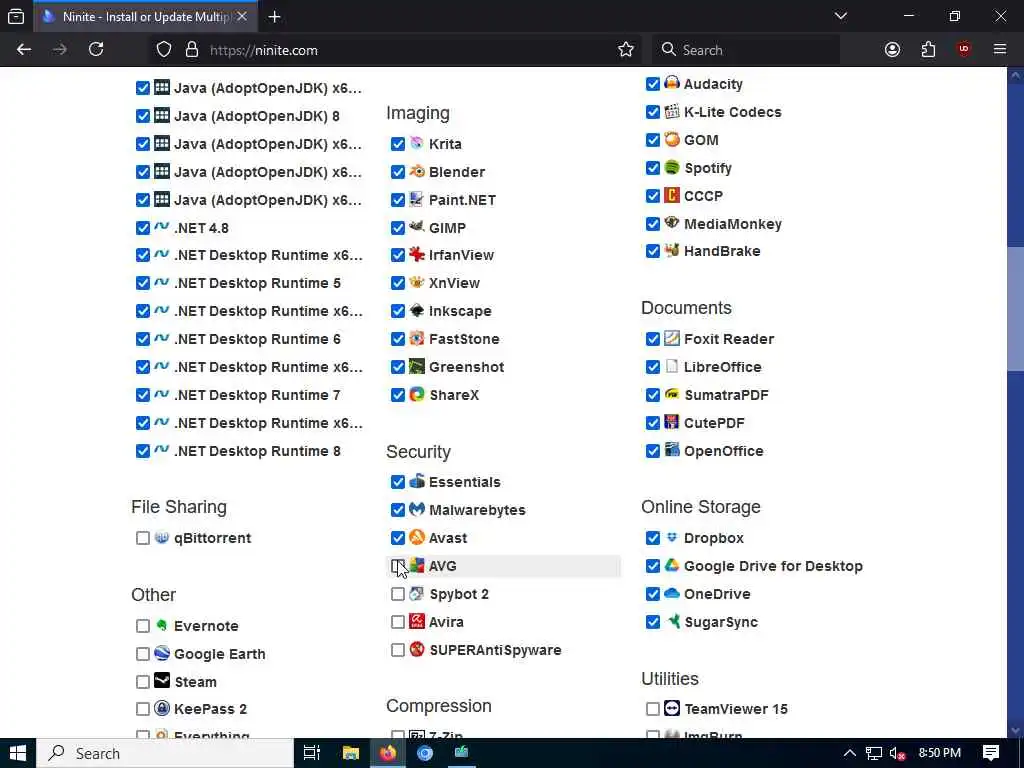
Task: Check the KeePass 2 checkbox
Action: (142, 709)
